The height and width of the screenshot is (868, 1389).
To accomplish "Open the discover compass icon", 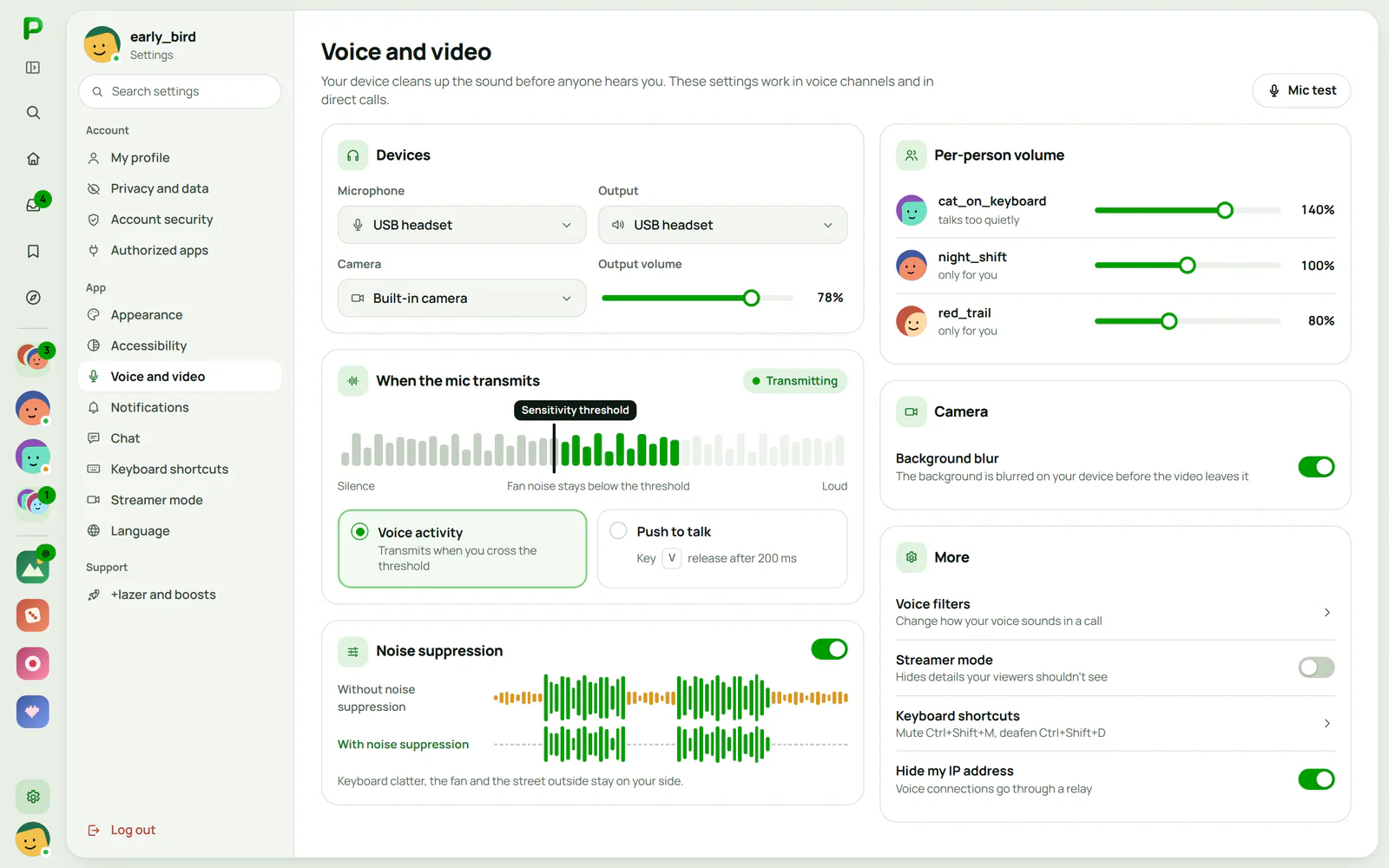I will point(33,298).
